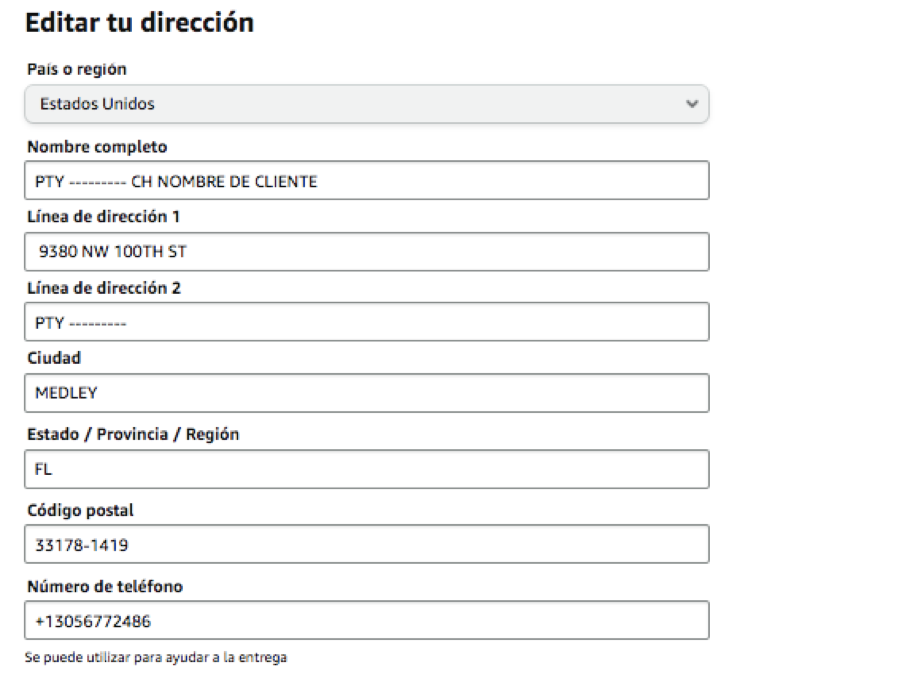Click the PTY prefix in Nombre completo field
Image resolution: width=920 pixels, height=685 pixels.
(x=49, y=181)
